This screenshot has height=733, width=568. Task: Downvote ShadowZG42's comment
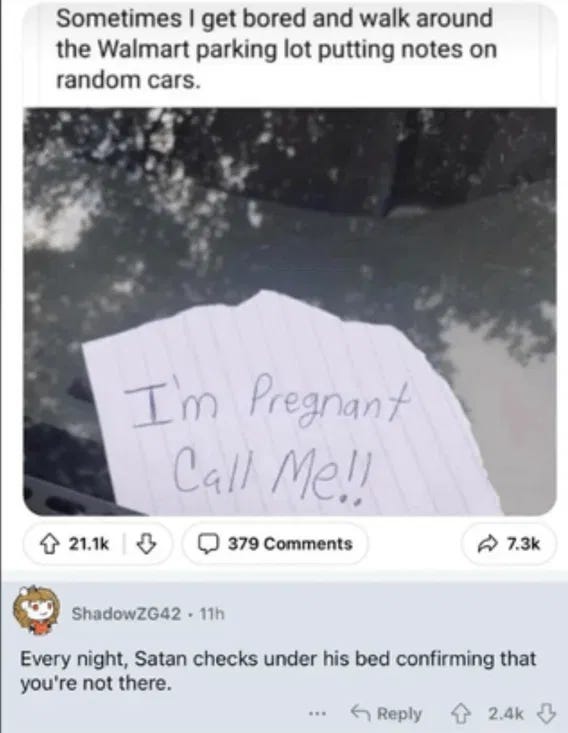point(547,714)
